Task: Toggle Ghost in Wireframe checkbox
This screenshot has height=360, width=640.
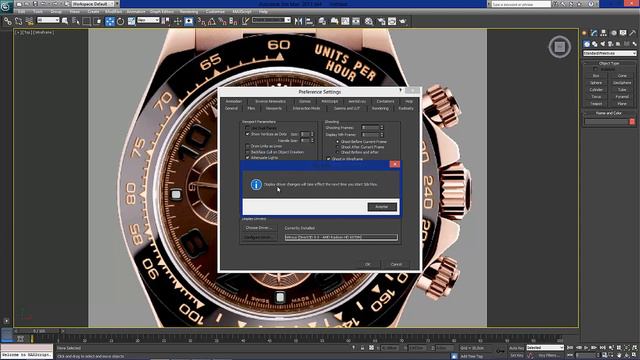Action: pos(329,159)
